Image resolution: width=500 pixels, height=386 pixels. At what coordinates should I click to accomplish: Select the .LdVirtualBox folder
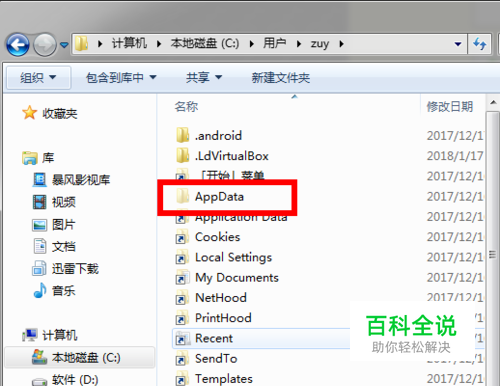pyautogui.click(x=232, y=156)
